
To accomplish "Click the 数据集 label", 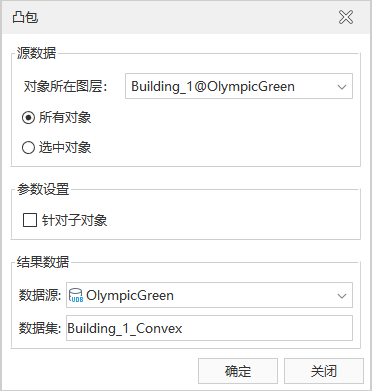I will pyautogui.click(x=40, y=328).
